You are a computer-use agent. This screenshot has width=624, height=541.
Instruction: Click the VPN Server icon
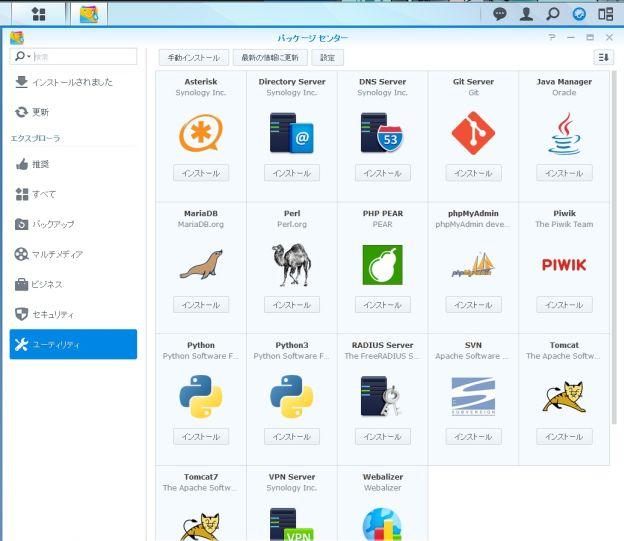pyautogui.click(x=292, y=524)
